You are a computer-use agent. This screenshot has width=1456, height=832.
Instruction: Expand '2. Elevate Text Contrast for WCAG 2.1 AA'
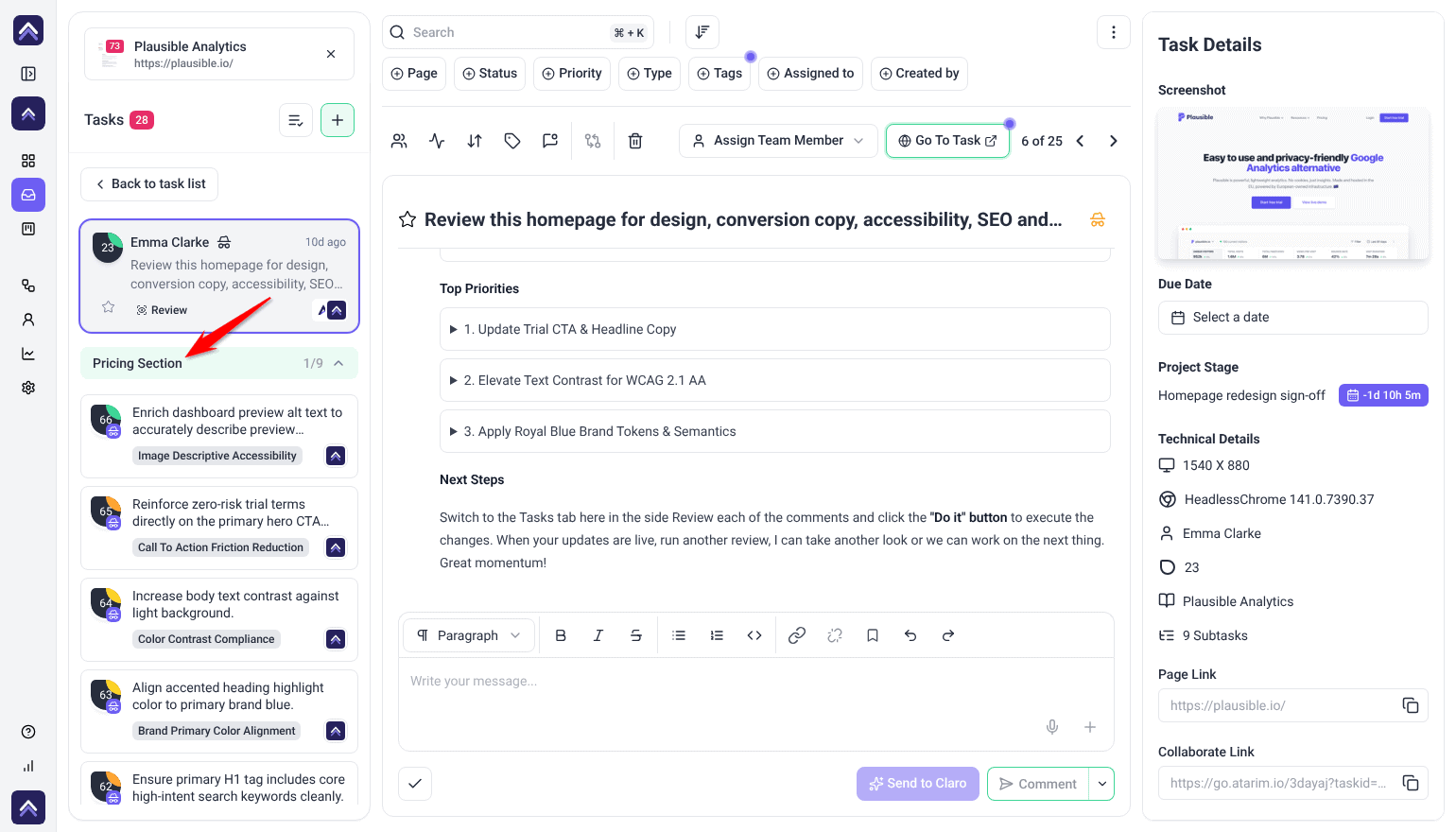point(775,380)
